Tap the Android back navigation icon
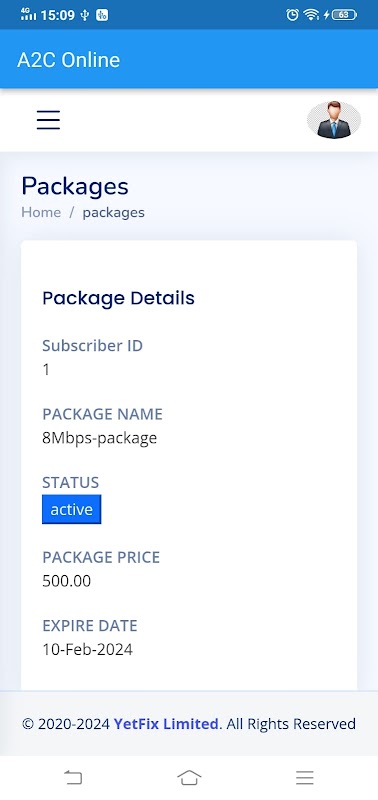Viewport: 378px width, 800px height. 73,778
